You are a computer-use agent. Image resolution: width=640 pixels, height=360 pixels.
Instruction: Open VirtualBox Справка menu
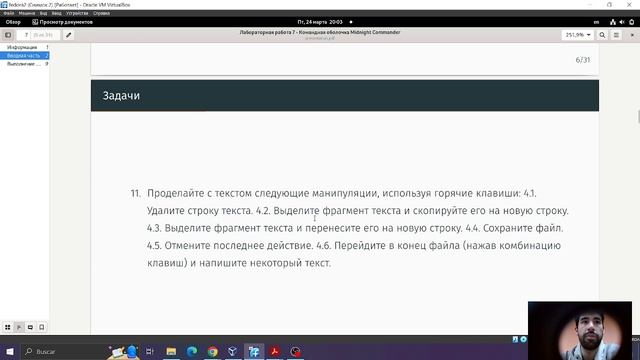[x=101, y=13]
